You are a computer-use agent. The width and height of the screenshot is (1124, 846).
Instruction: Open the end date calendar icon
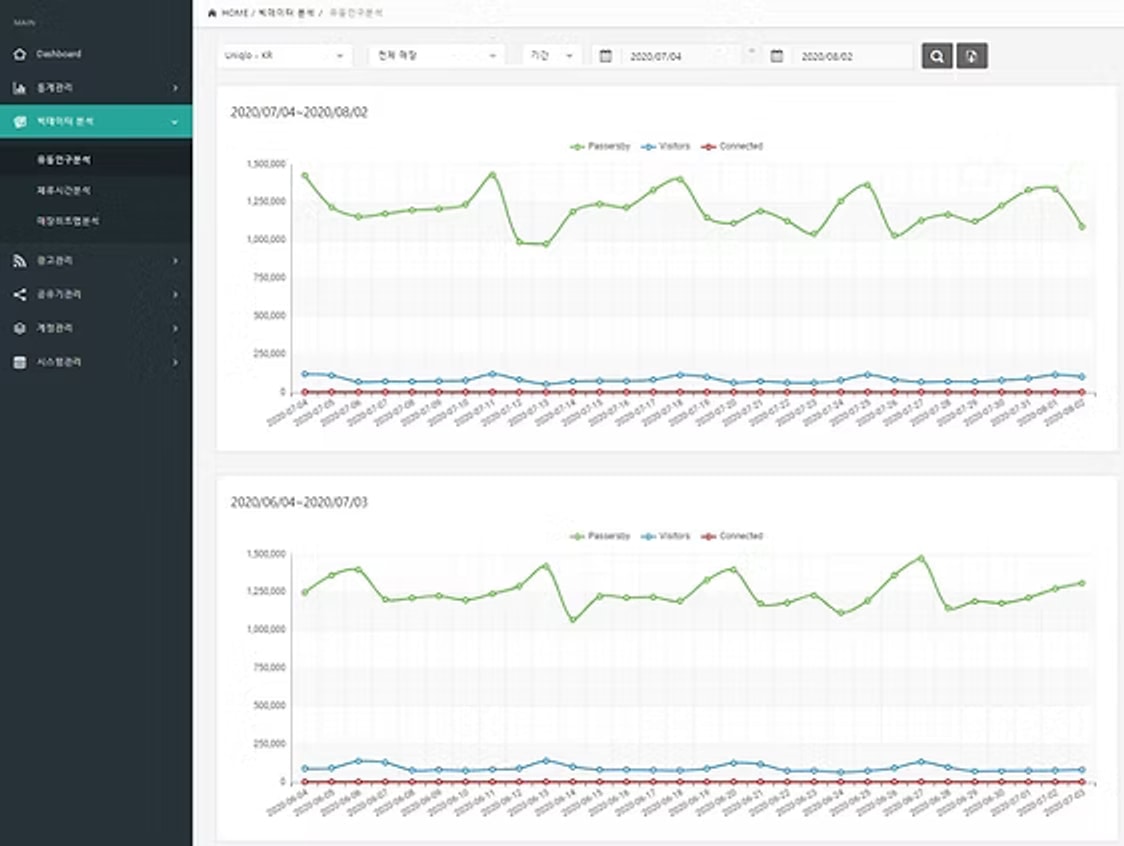(777, 56)
